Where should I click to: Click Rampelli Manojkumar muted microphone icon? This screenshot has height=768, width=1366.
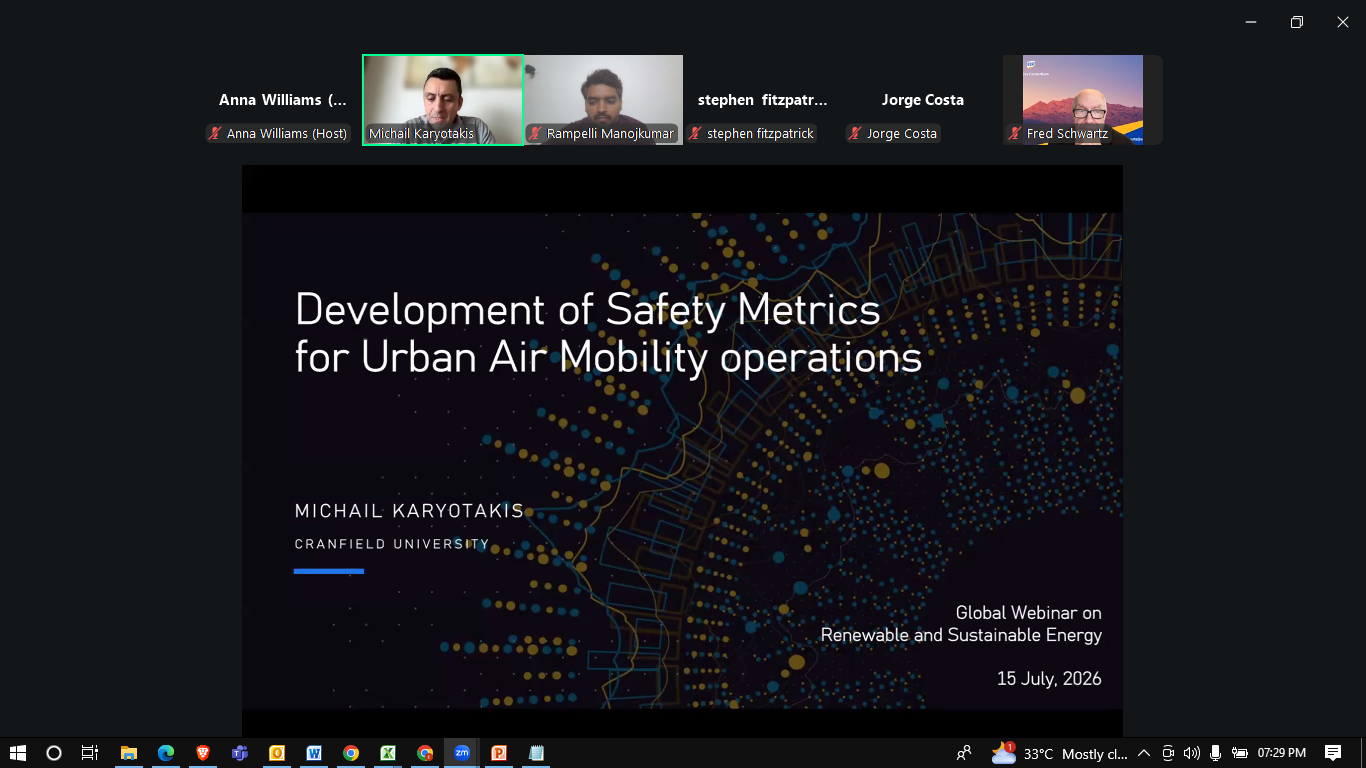[x=535, y=133]
